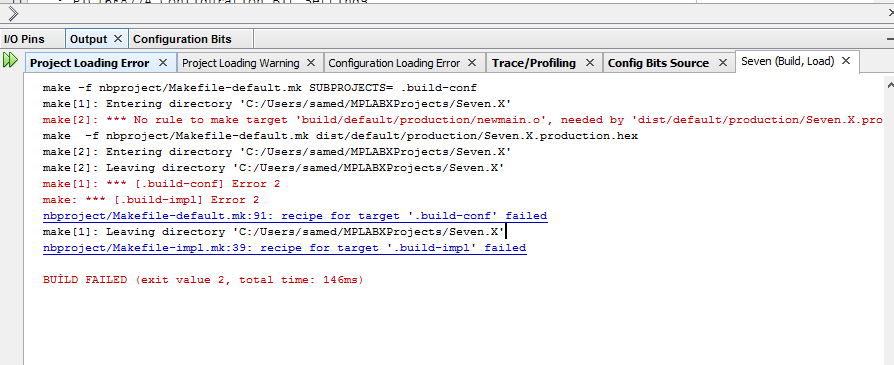The image size is (894, 365).
Task: Close the Configuration Loading Error tab
Action: coord(473,62)
